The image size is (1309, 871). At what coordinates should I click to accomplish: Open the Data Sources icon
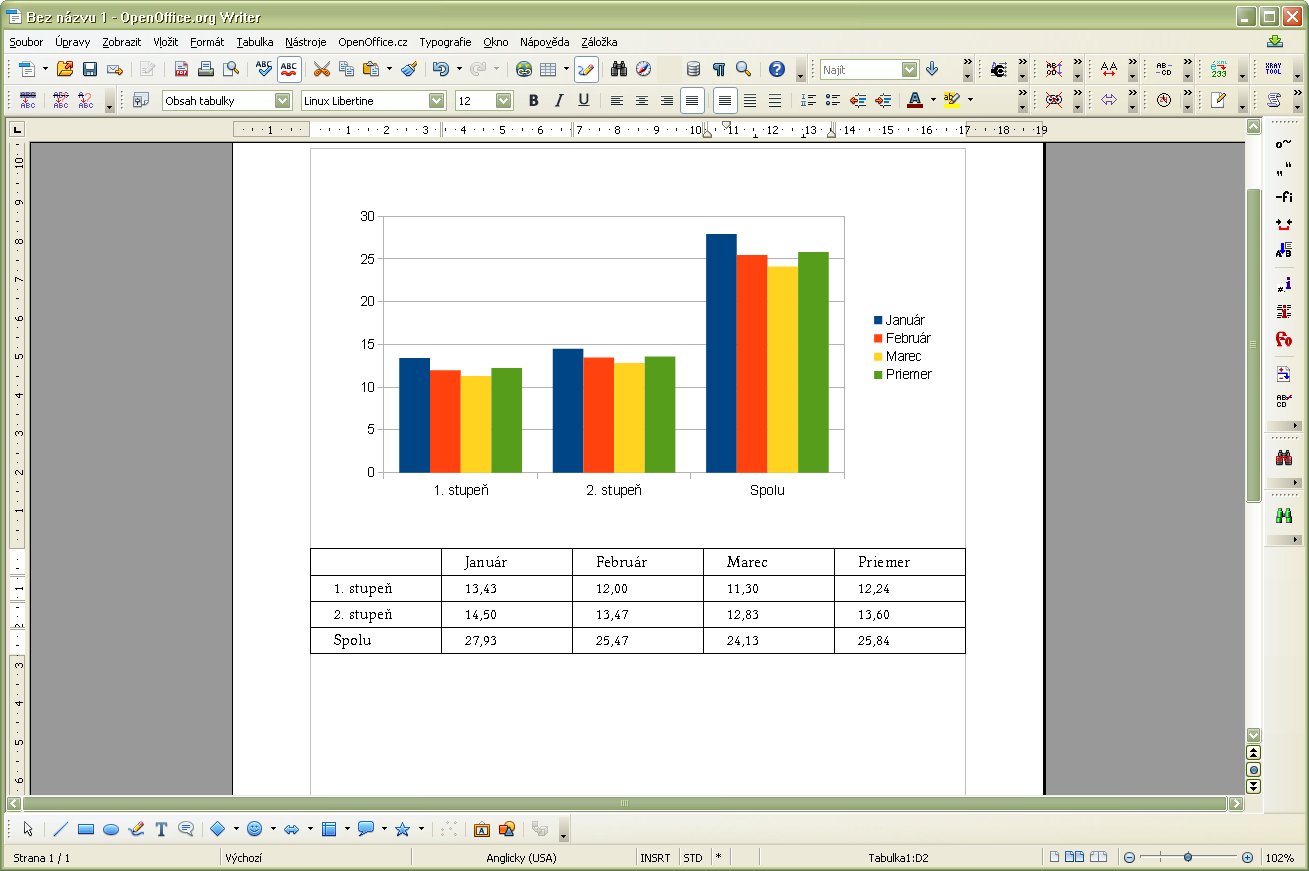point(693,69)
